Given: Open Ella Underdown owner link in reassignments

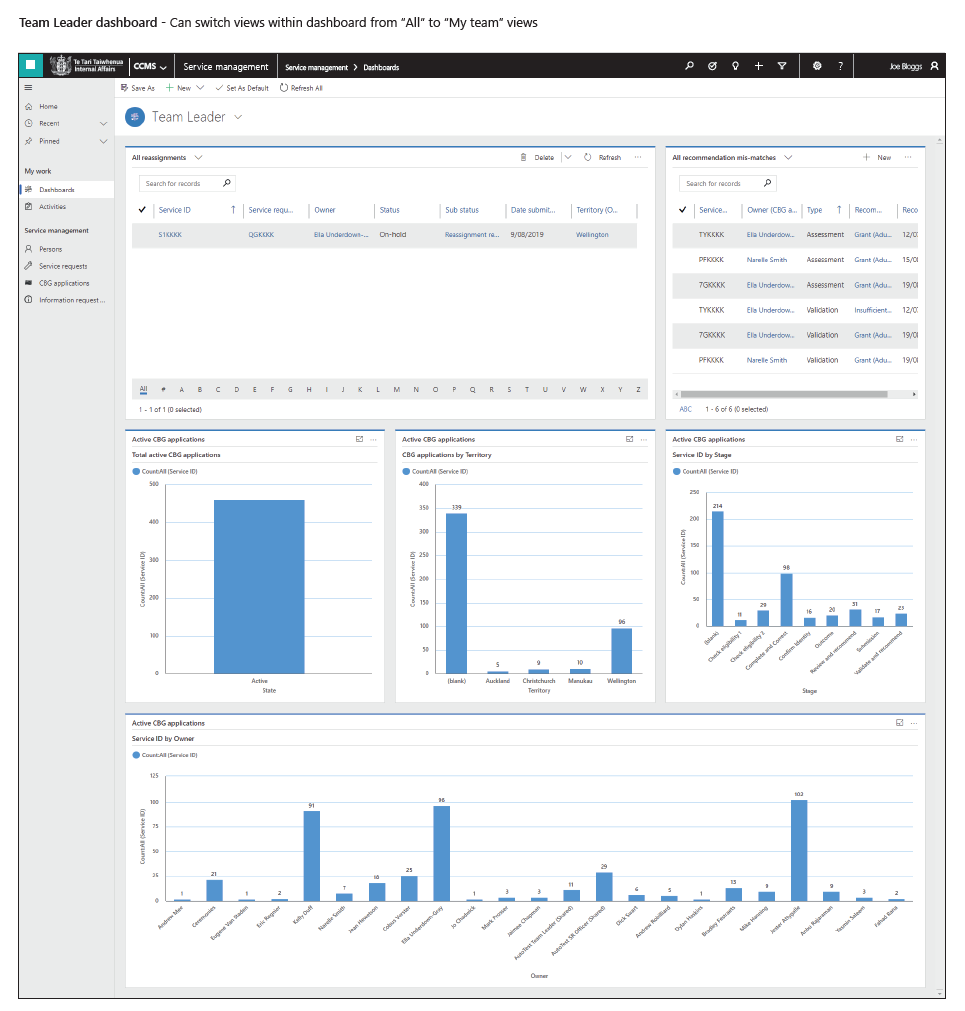Looking at the screenshot, I should (341, 235).
